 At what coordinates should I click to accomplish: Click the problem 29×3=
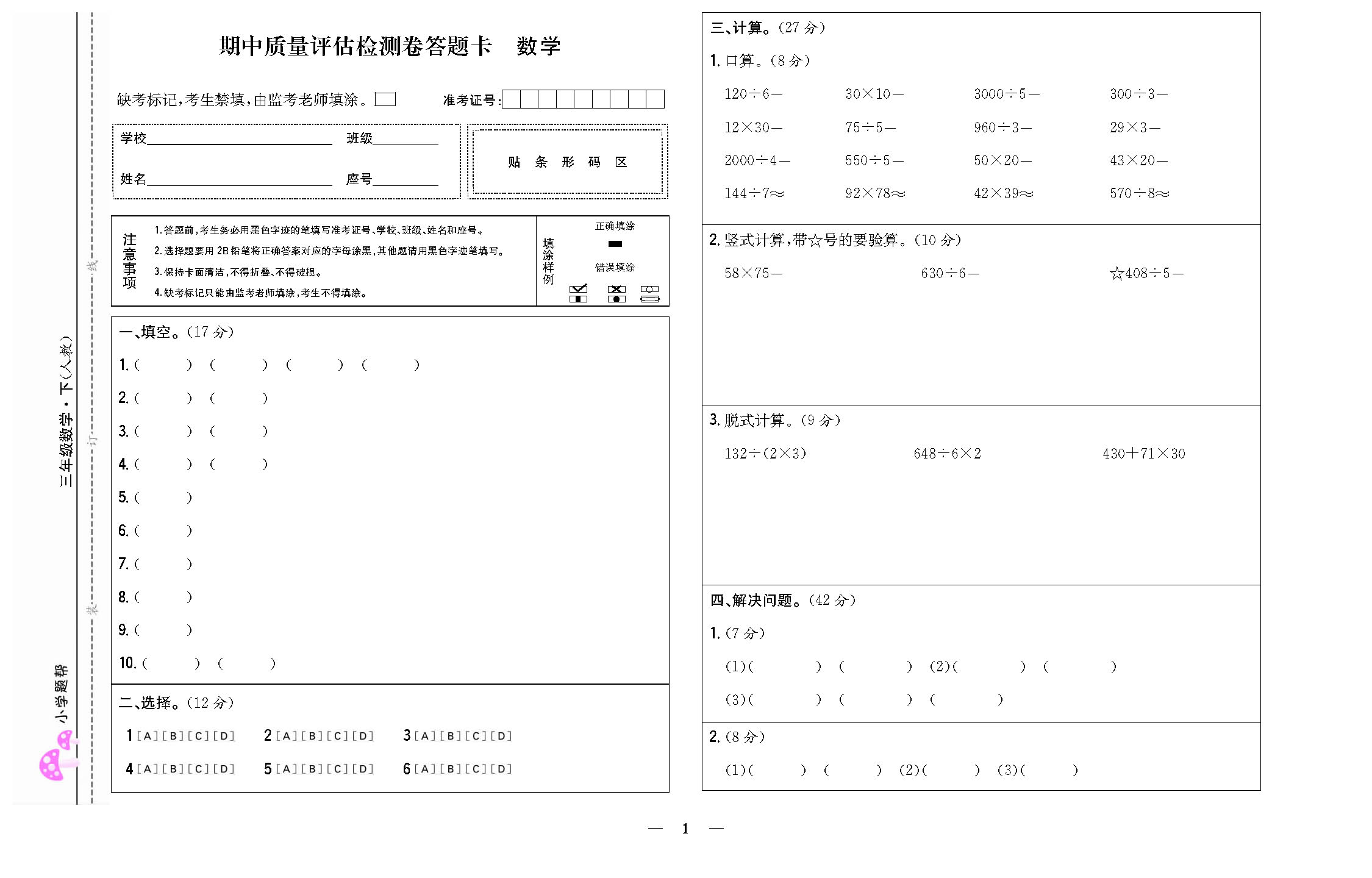(1135, 127)
